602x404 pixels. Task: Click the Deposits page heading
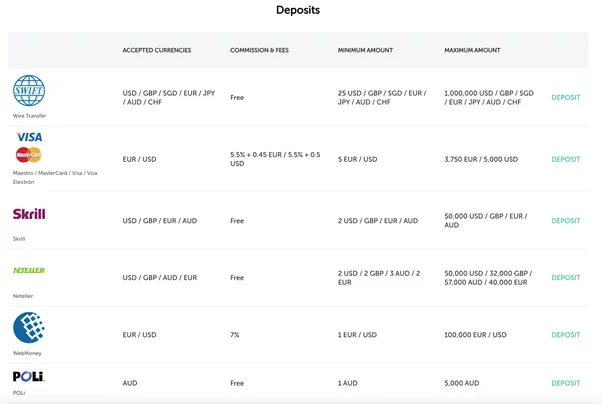click(x=298, y=10)
